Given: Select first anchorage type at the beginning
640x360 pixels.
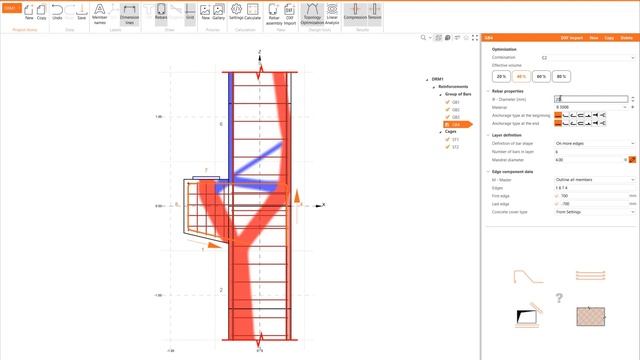Looking at the screenshot, I should (558, 115).
